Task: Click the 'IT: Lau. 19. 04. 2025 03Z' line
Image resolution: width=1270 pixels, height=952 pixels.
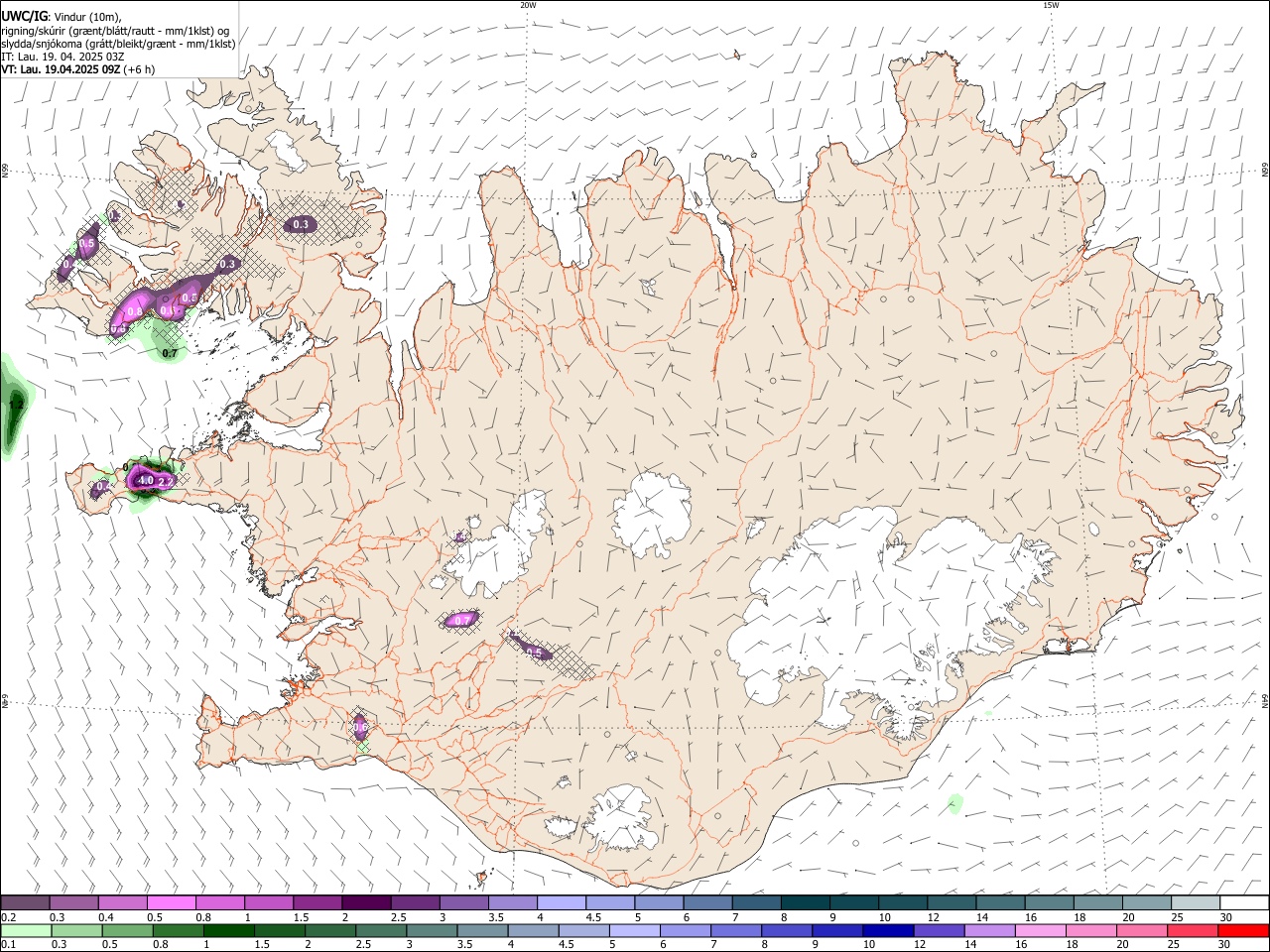Action: [63, 57]
